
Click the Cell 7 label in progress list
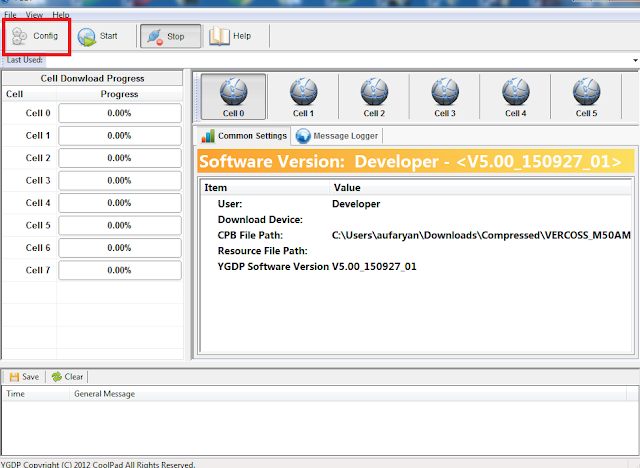[x=38, y=270]
